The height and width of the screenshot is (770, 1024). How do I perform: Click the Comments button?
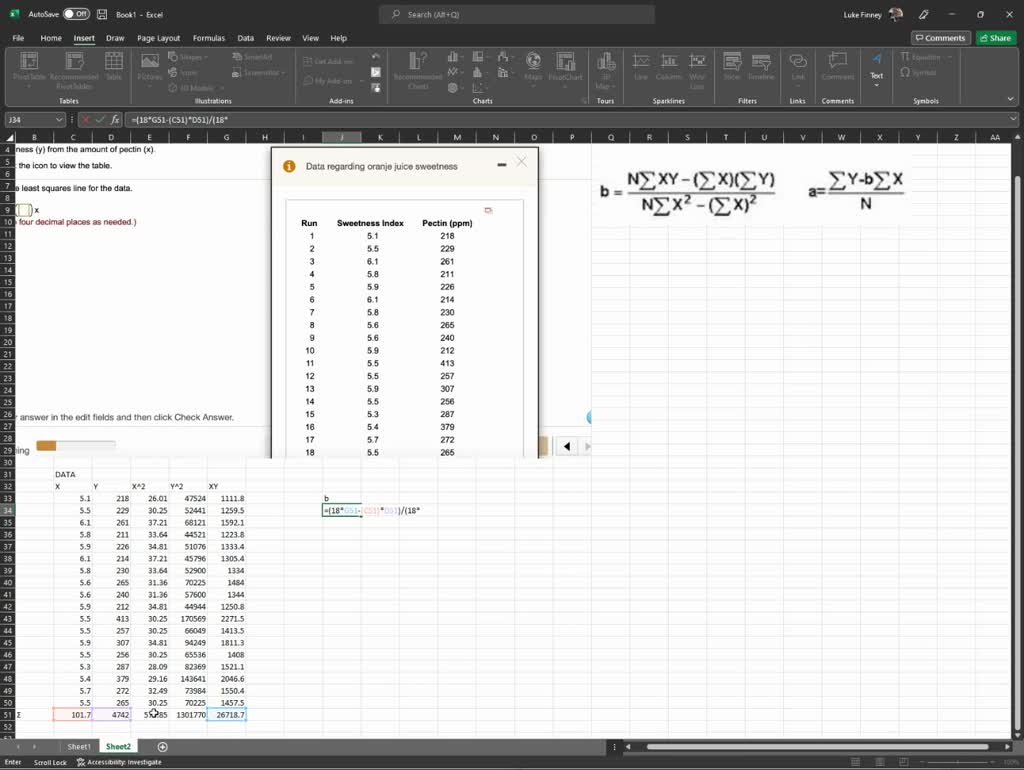(940, 38)
